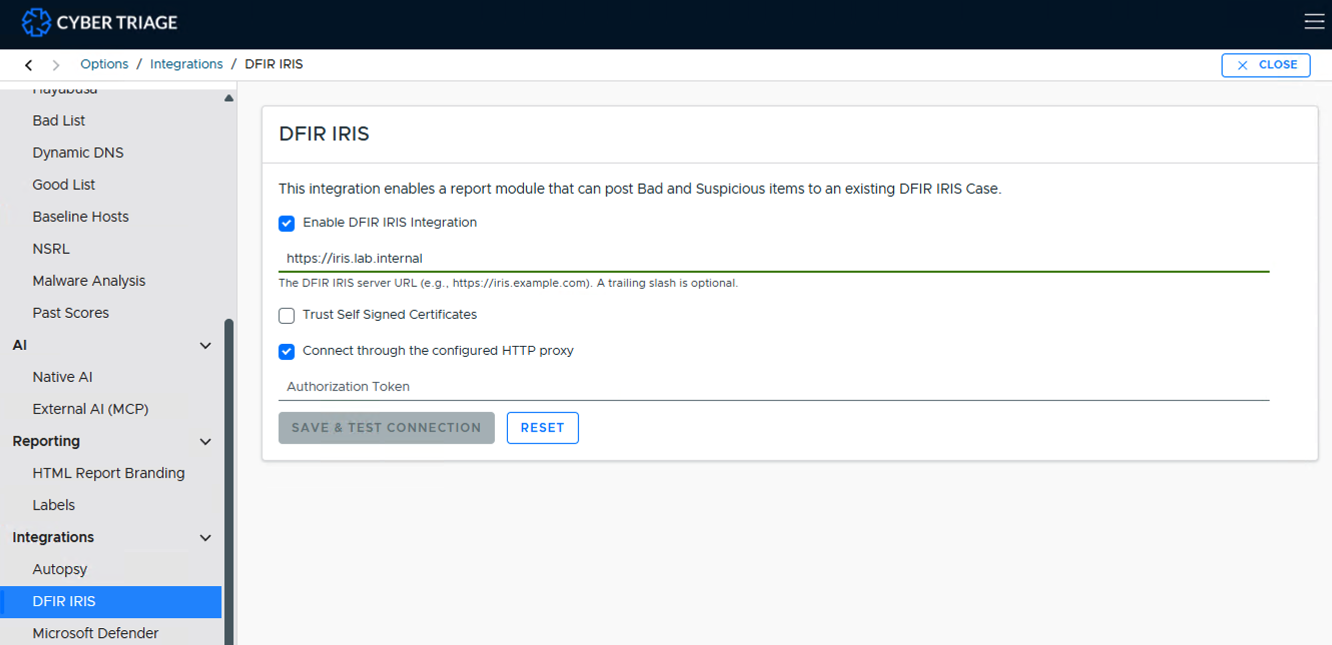Viewport: 1332px width, 645px height.
Task: Disable the DFIR IRIS Integration checkbox
Action: (x=287, y=223)
